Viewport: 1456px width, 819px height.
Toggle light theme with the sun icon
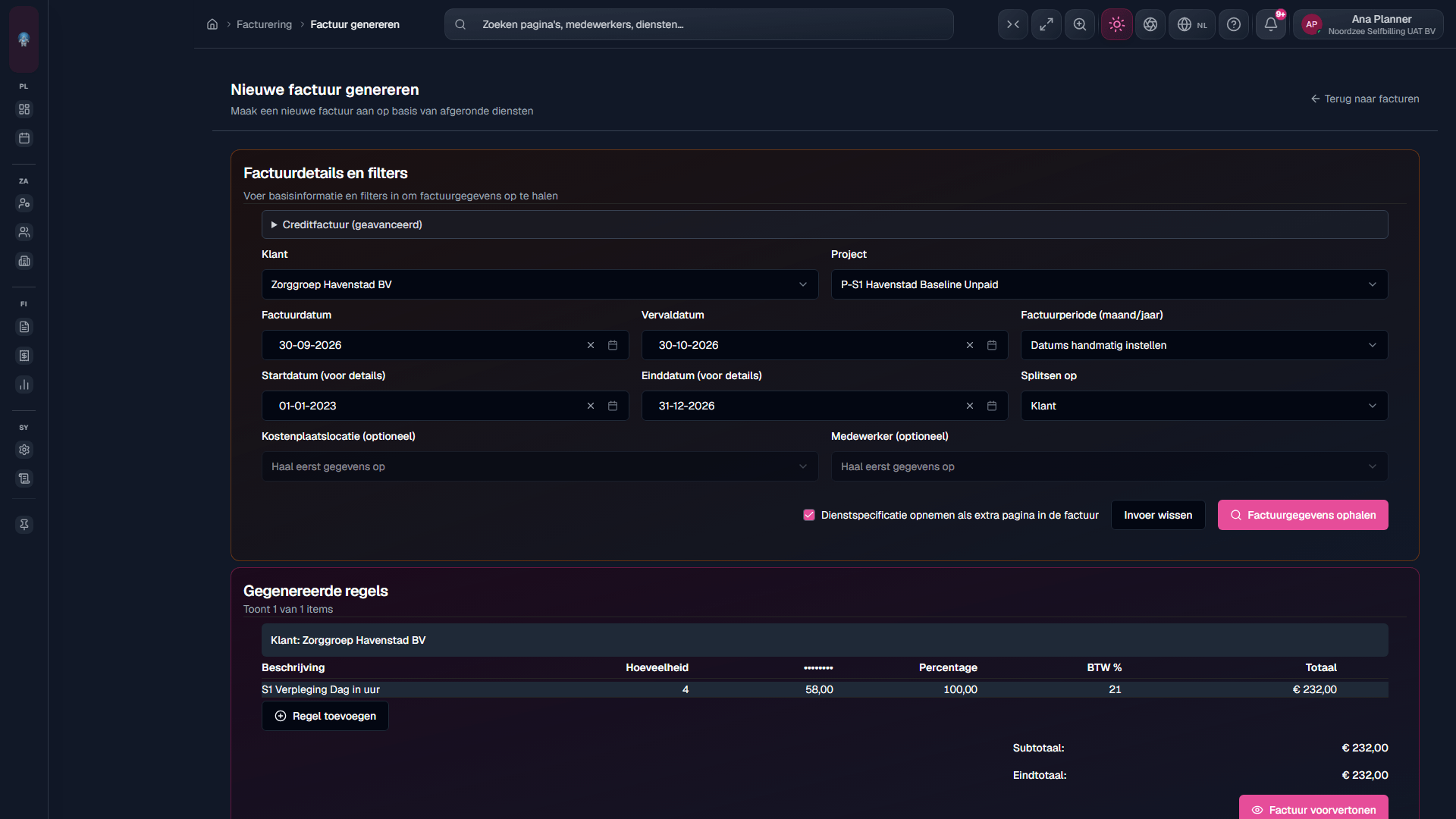(1117, 24)
